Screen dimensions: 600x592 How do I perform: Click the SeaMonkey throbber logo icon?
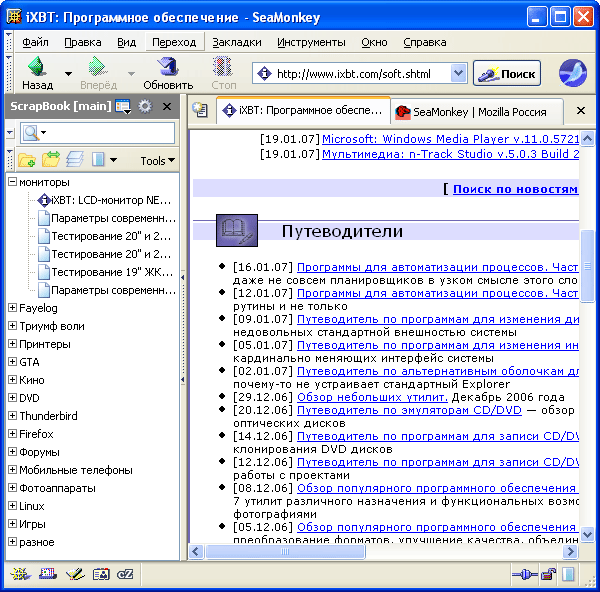[x=573, y=73]
